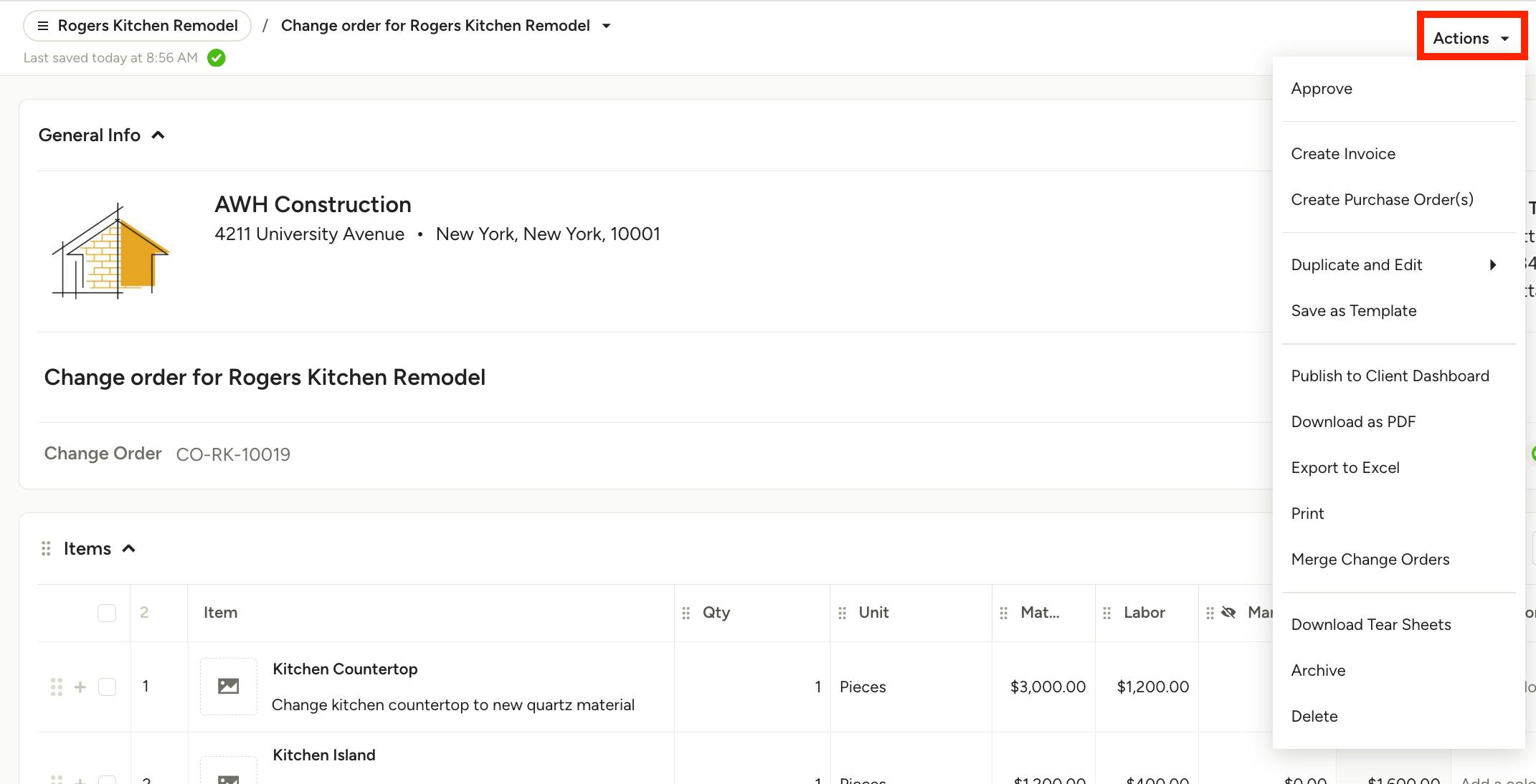
Task: Toggle the hidden-eye icon on the Markup column
Action: coord(1229,613)
